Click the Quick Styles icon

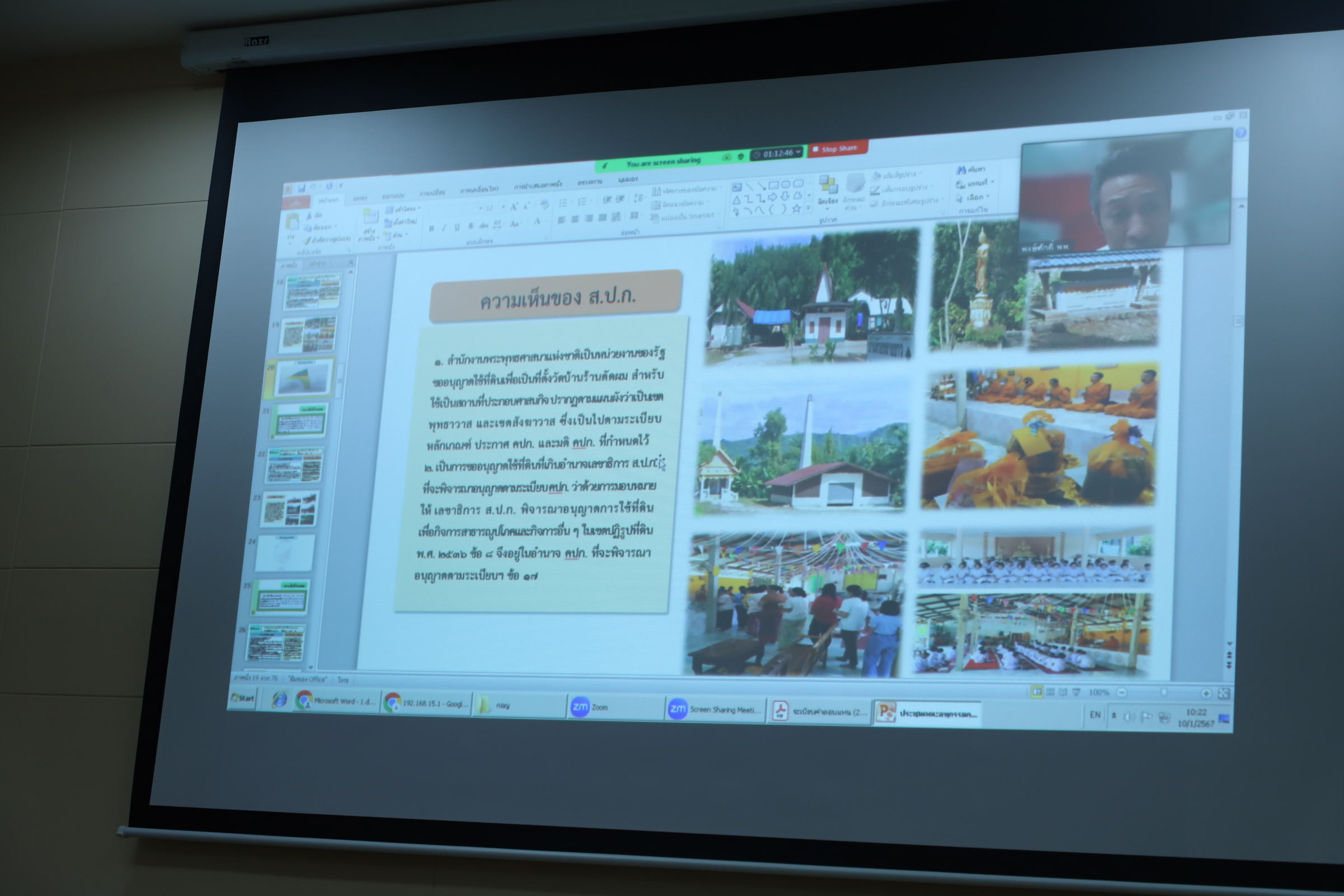pos(855,183)
